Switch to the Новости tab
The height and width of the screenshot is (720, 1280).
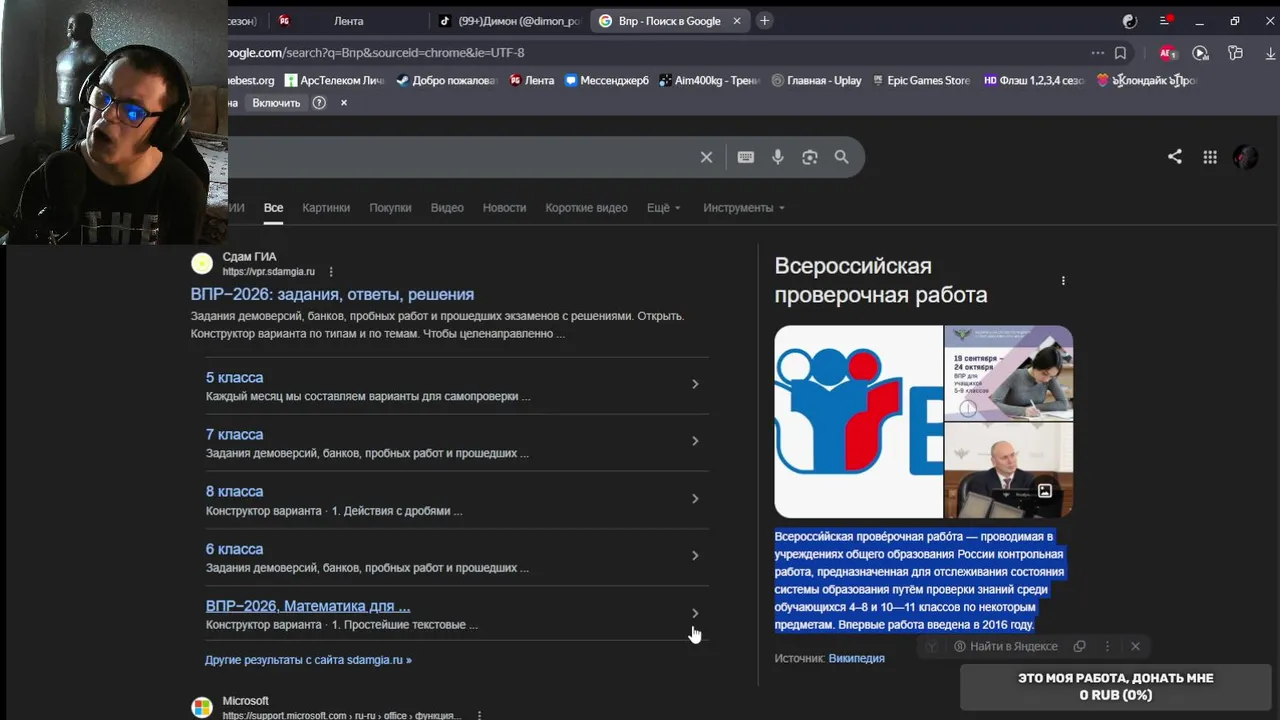[x=504, y=208]
